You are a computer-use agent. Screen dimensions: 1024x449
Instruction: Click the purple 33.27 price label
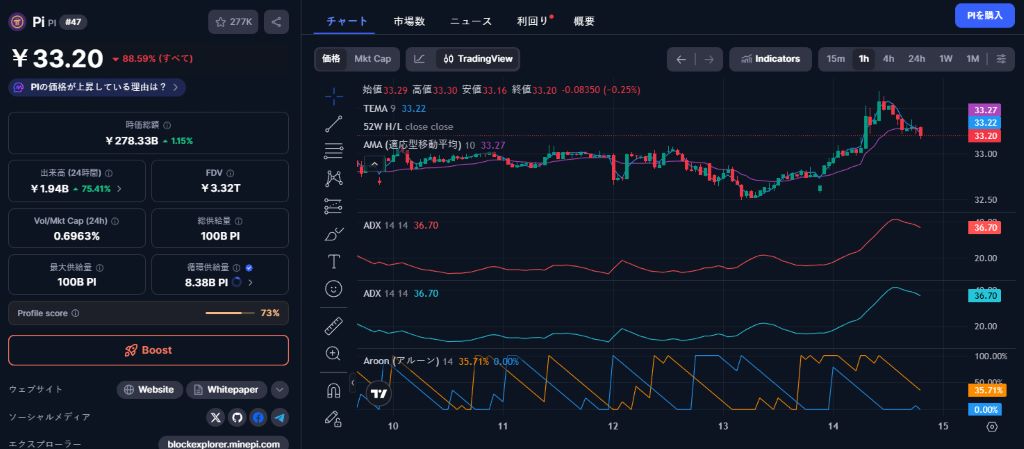pos(985,110)
